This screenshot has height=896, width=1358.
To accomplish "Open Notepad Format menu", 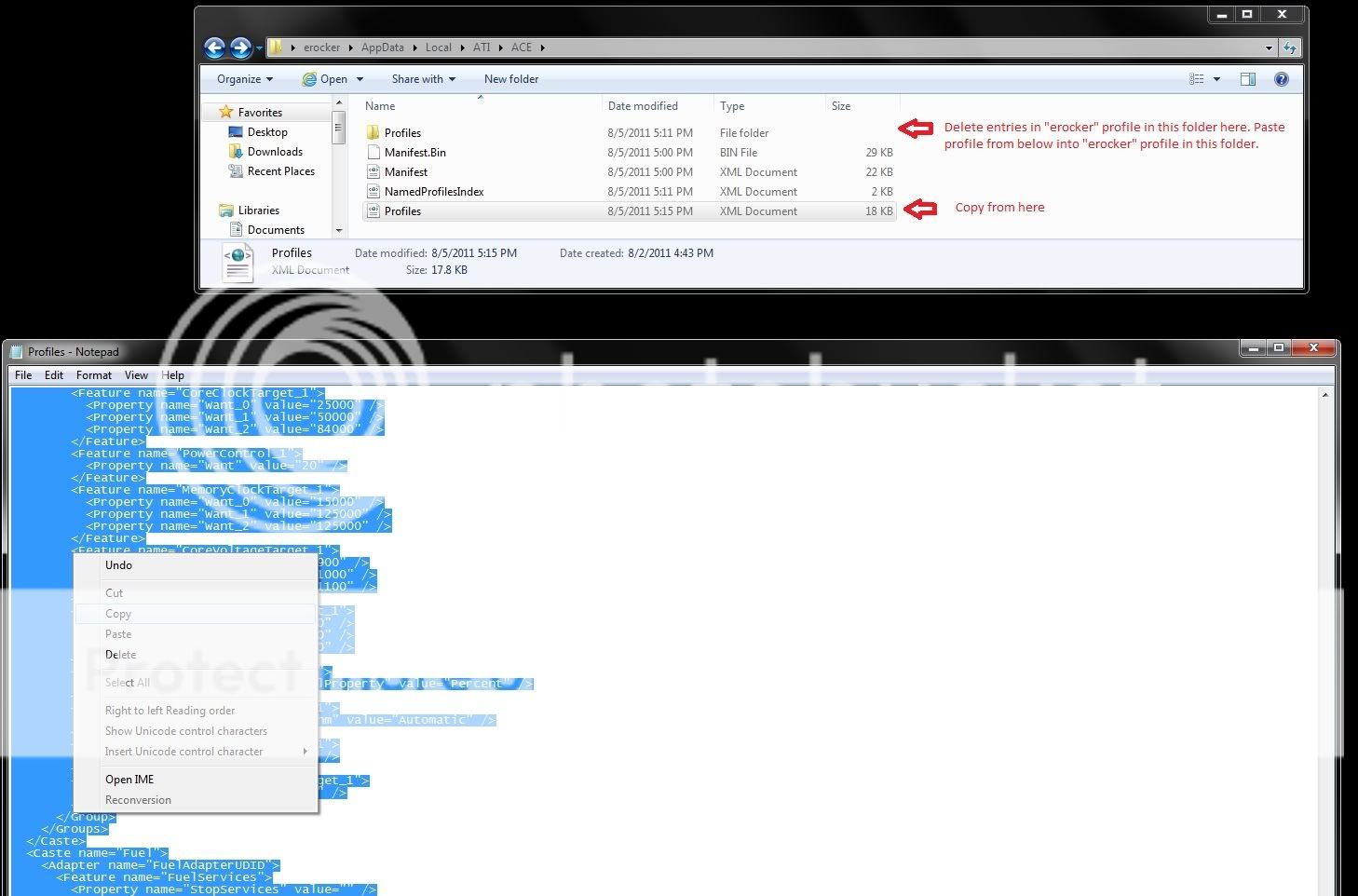I will (94, 375).
